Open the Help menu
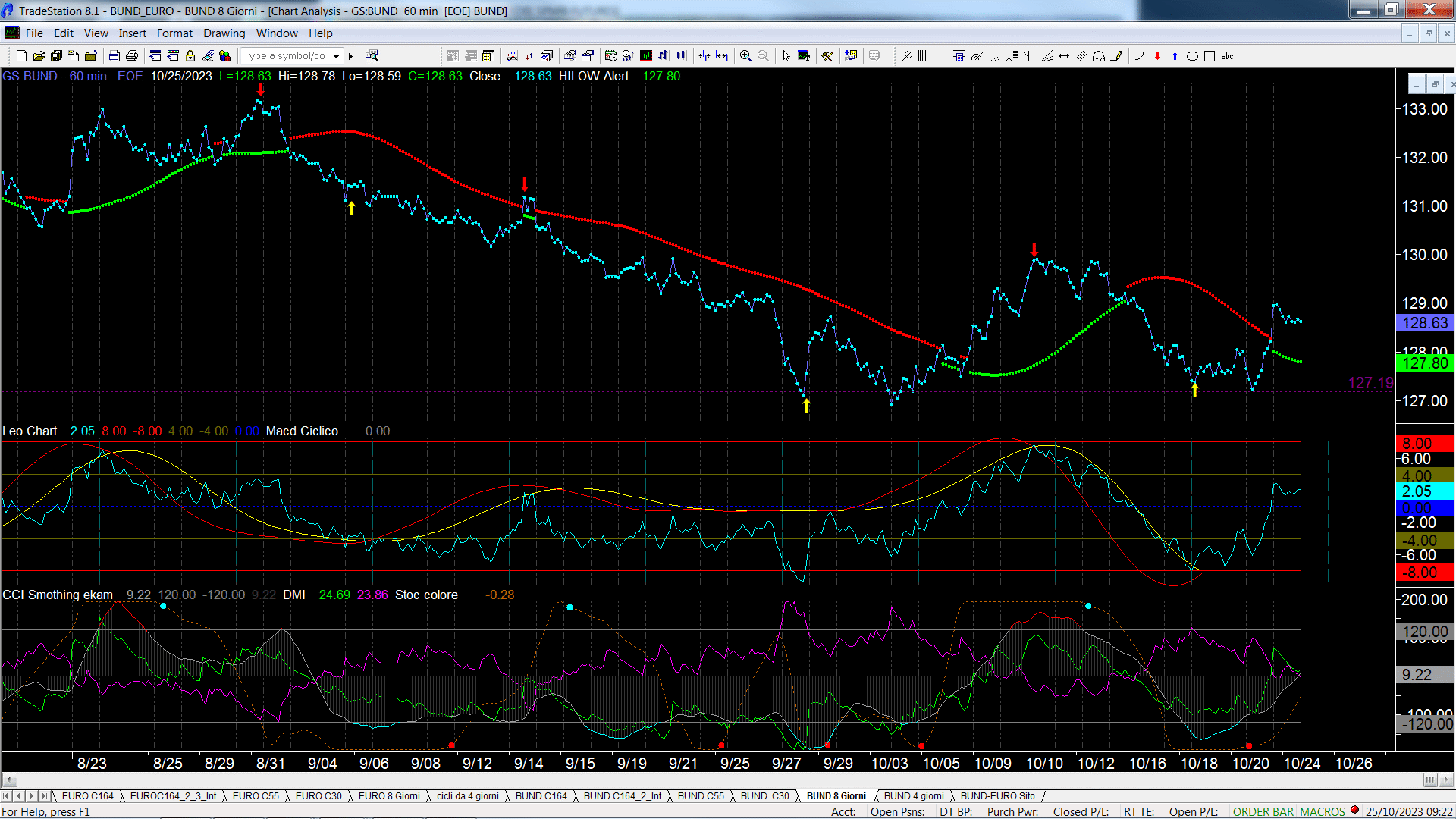 coord(321,33)
